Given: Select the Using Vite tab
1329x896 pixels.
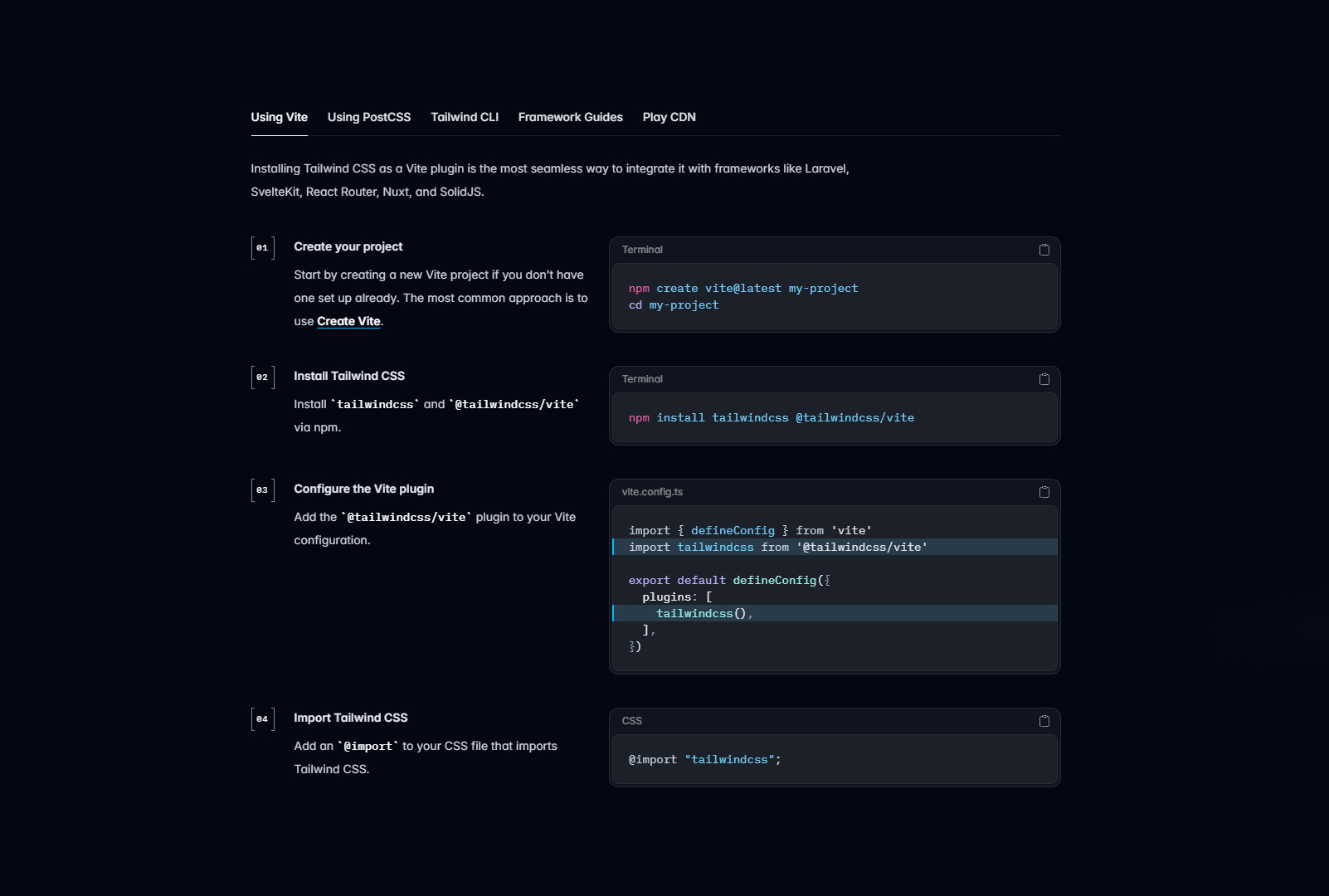Looking at the screenshot, I should click(279, 117).
